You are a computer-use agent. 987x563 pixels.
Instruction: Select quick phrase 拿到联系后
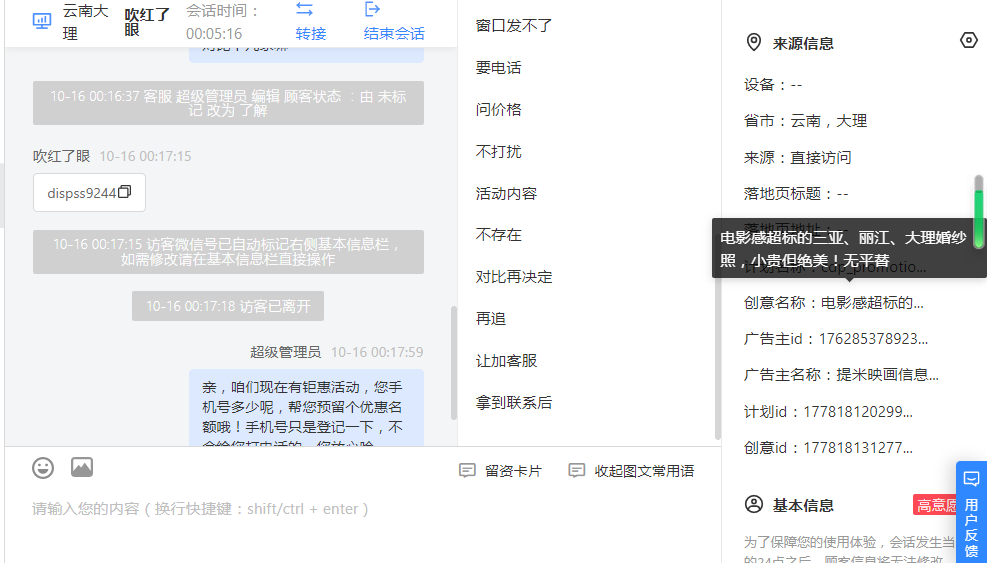(x=514, y=402)
